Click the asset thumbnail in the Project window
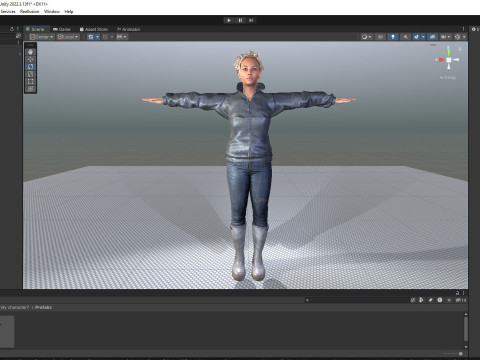Image resolution: width=480 pixels, height=360 pixels. pos(7,332)
